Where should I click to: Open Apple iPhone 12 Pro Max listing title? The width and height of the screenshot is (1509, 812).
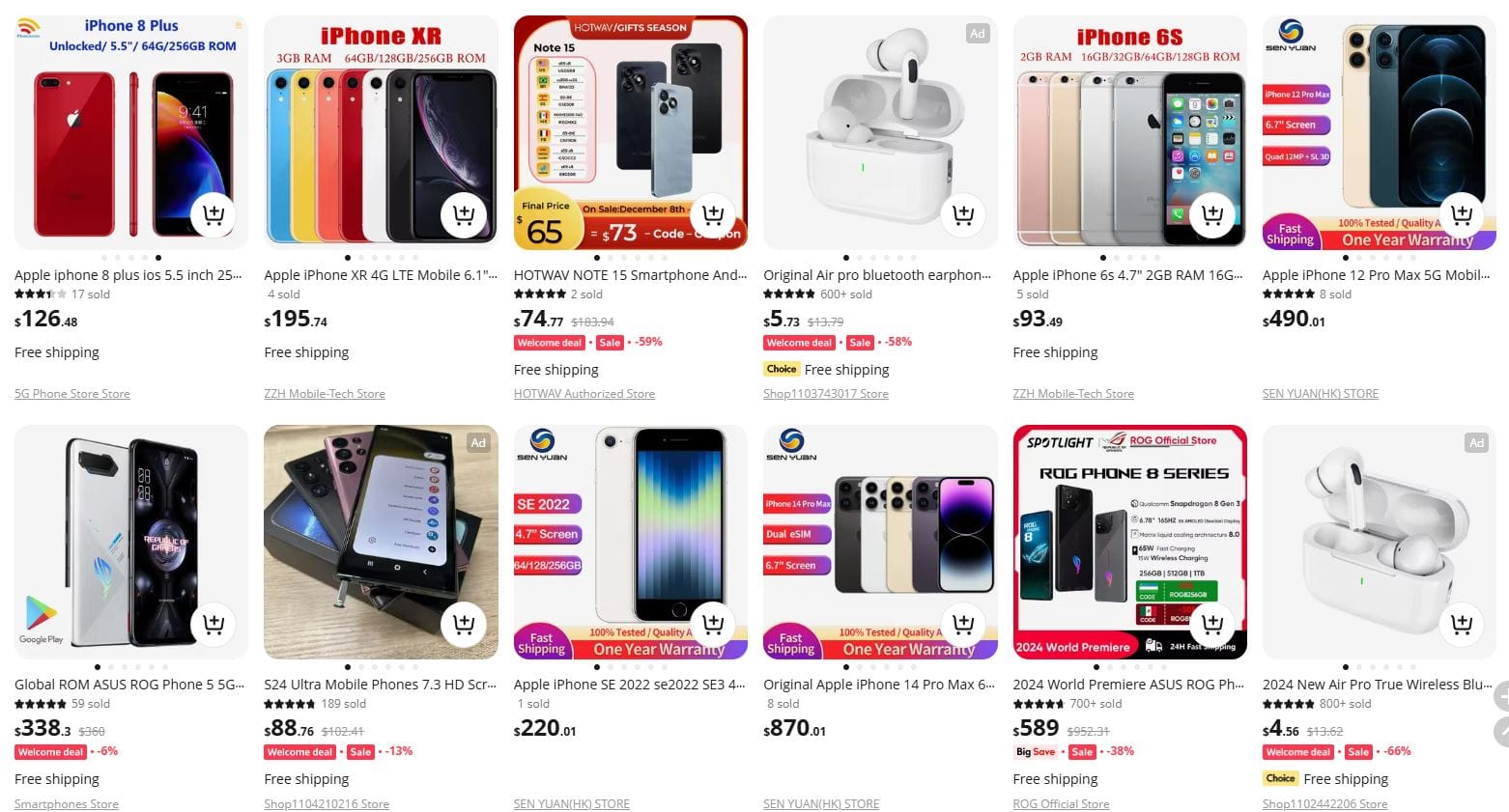1376,275
